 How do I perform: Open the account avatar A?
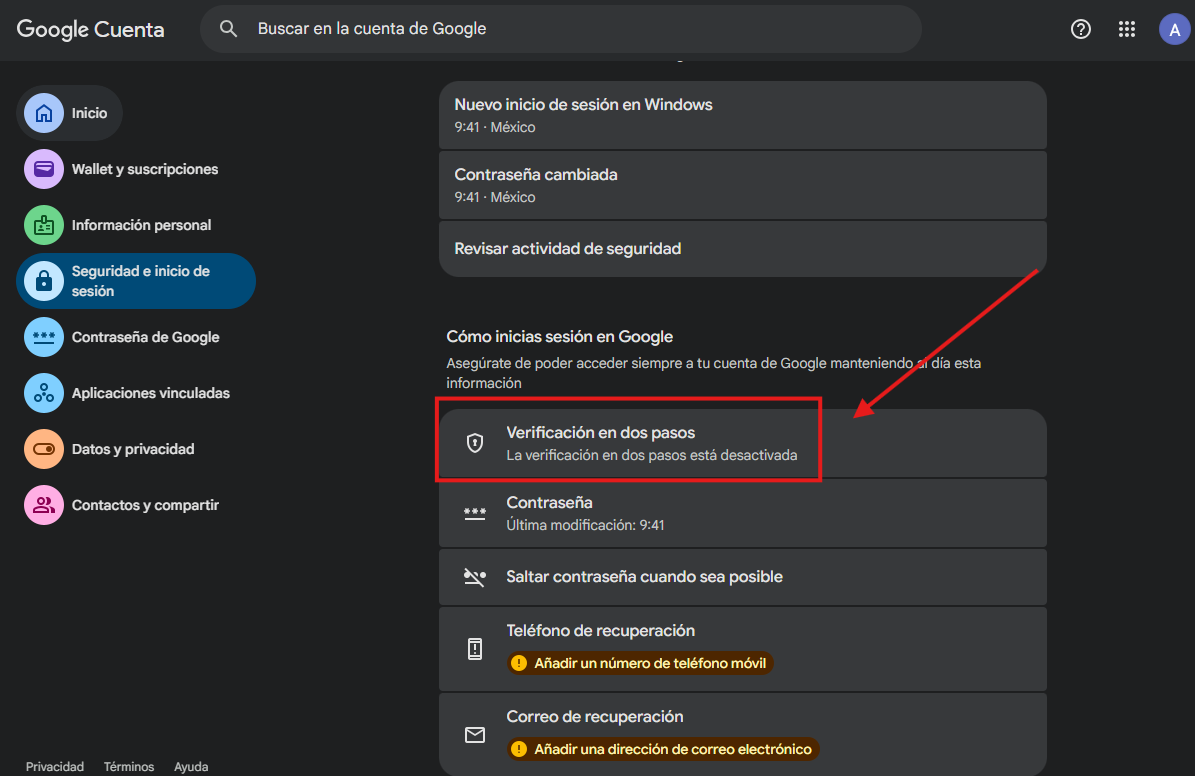pyautogui.click(x=1174, y=29)
